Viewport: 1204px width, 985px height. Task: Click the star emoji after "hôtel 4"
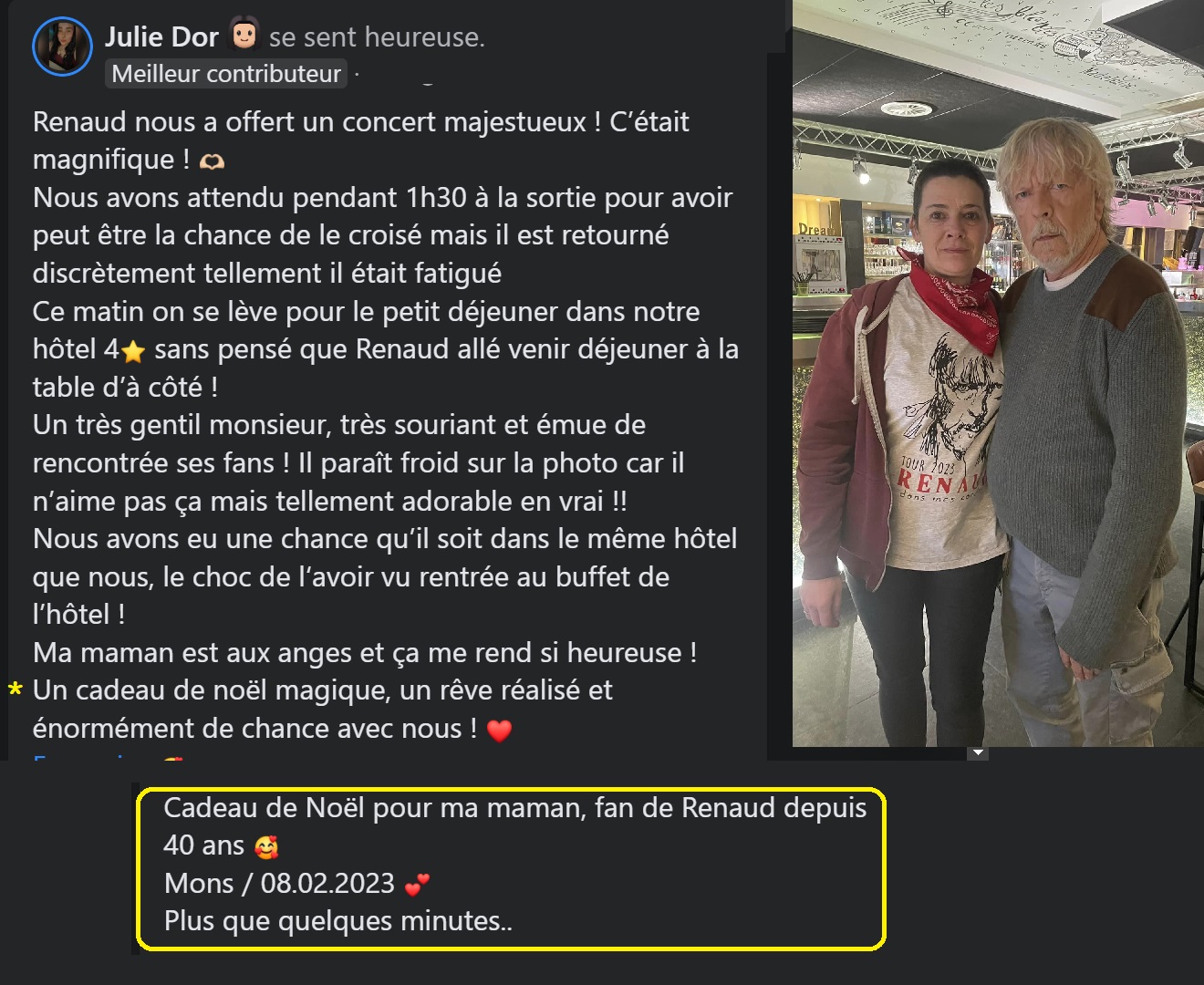tap(133, 351)
